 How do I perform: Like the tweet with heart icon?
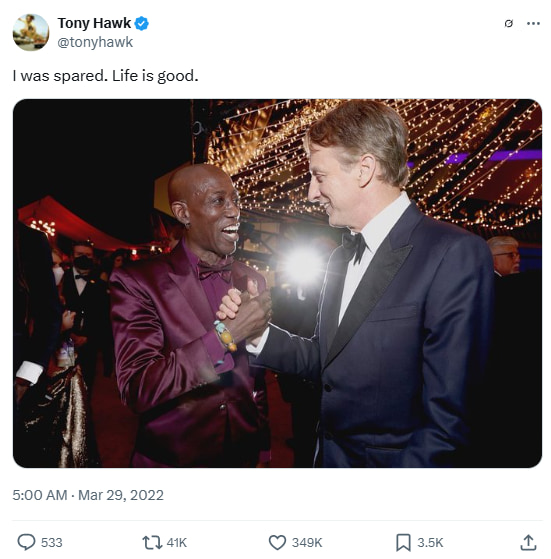(x=277, y=543)
